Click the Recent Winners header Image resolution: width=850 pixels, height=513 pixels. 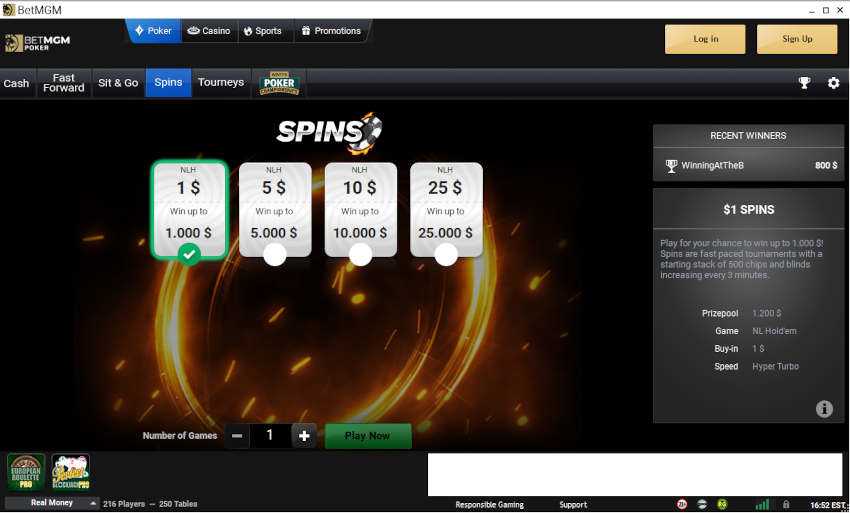coord(748,136)
